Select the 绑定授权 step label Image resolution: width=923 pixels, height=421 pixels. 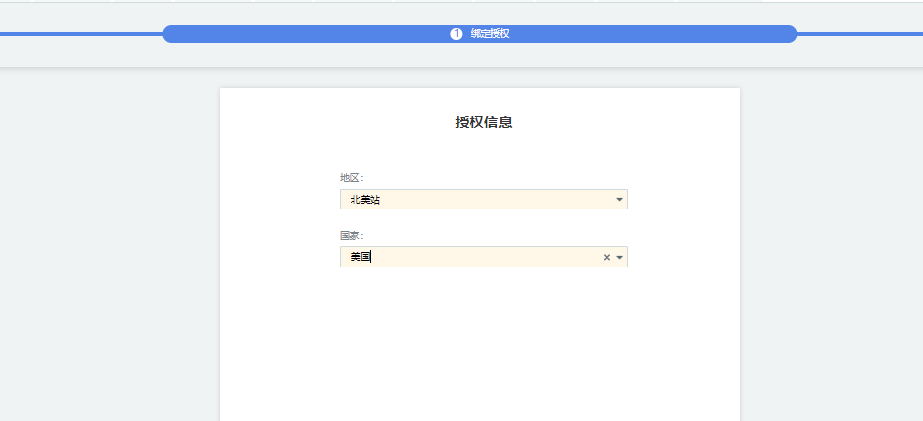pyautogui.click(x=490, y=34)
